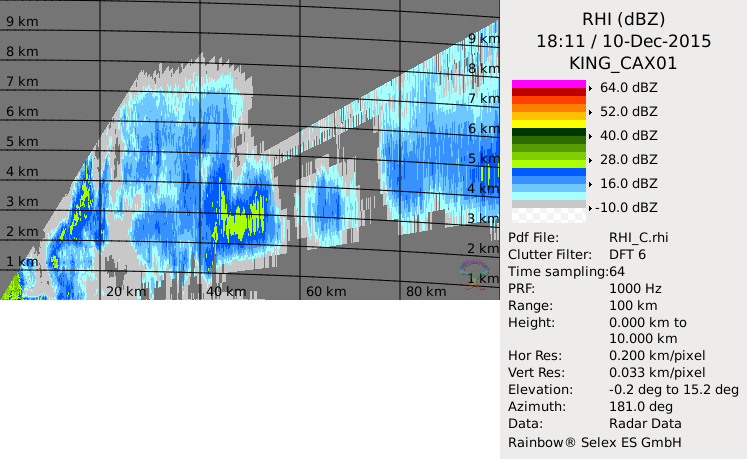This screenshot has height=459, width=747.
Task: Click the timestamp '18:11 / 10-Dec-2015'
Action: coord(624,41)
